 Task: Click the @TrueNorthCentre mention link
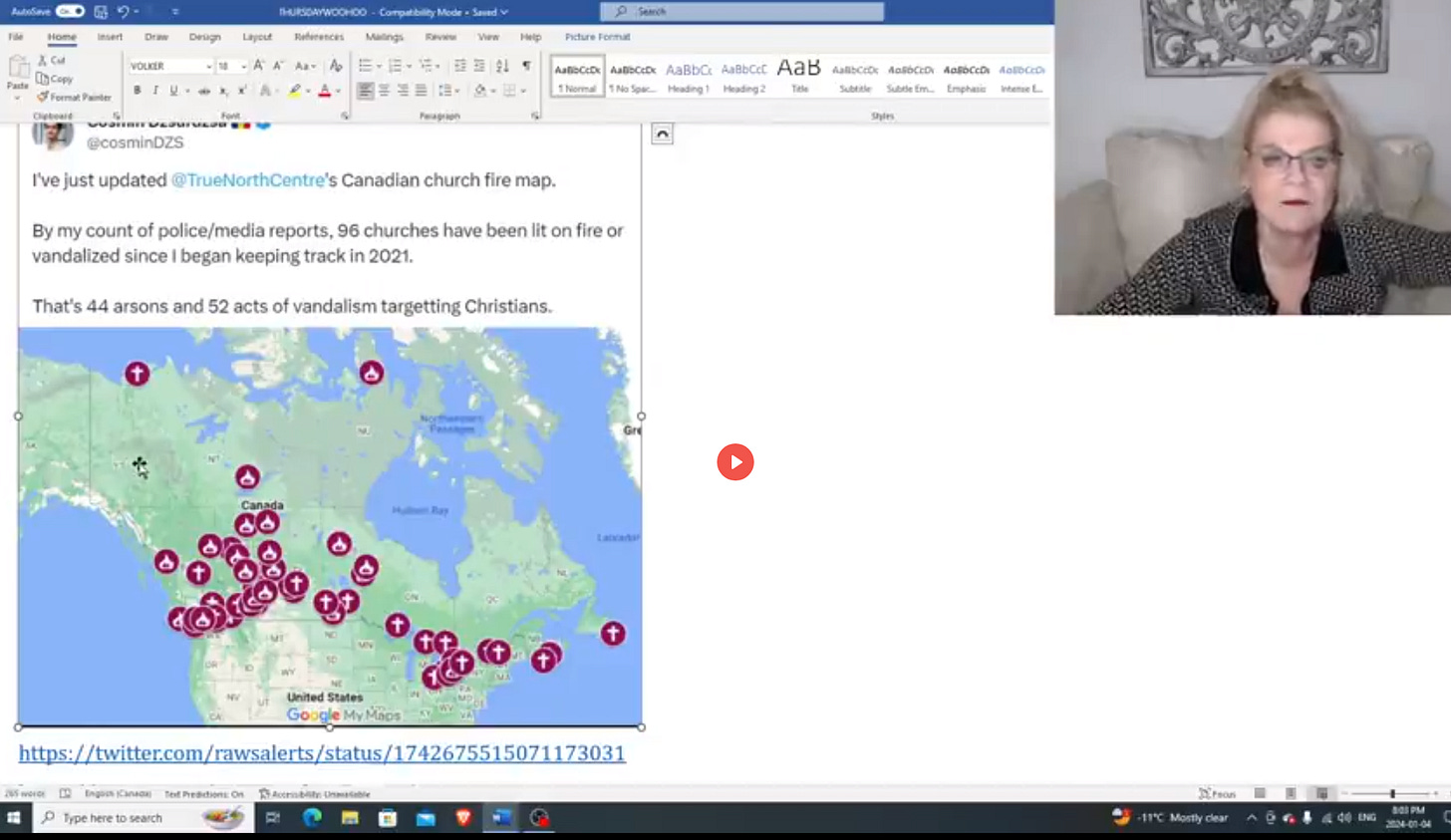pos(248,180)
